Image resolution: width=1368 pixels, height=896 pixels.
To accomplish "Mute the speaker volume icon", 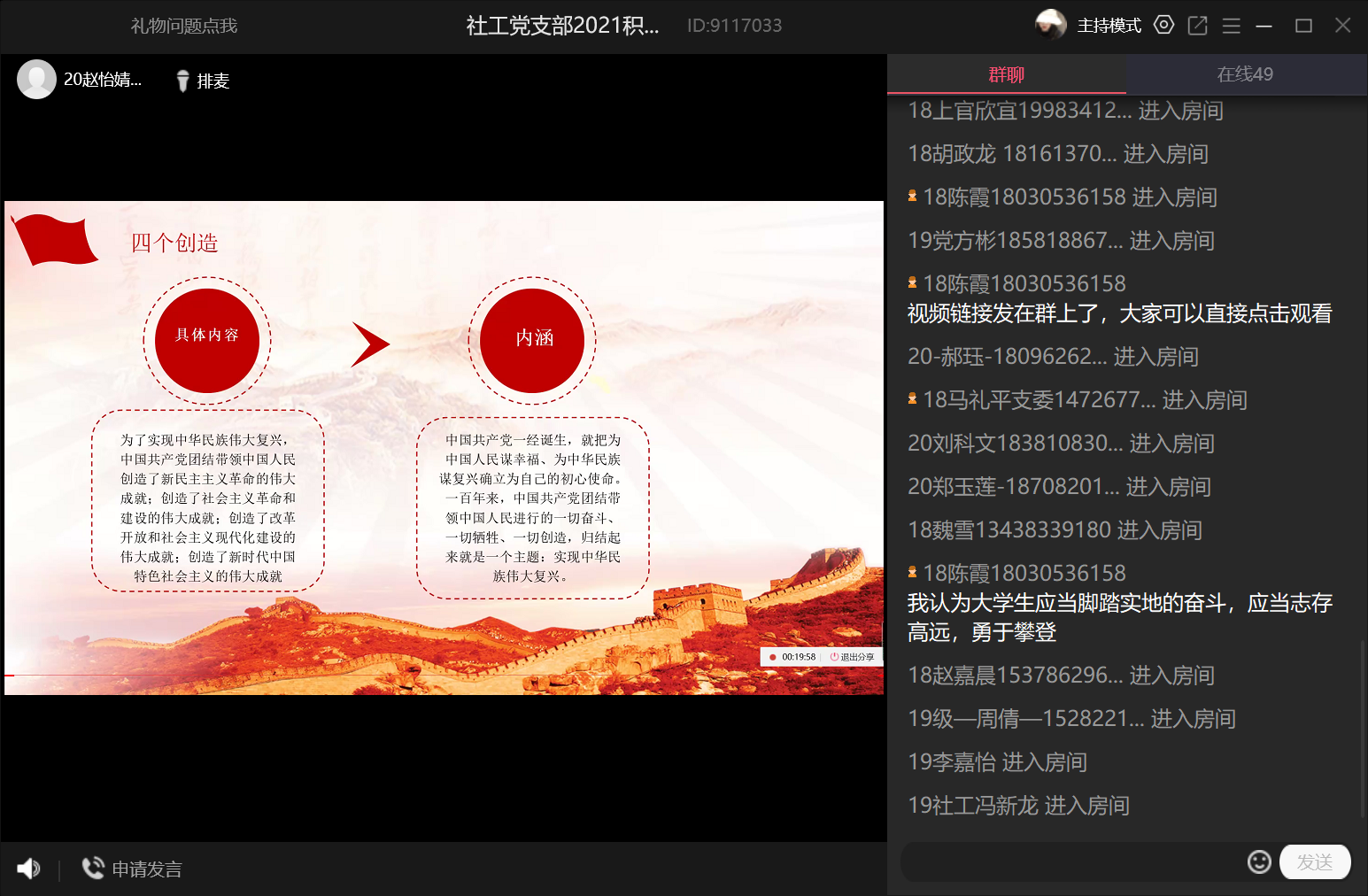I will click(28, 869).
